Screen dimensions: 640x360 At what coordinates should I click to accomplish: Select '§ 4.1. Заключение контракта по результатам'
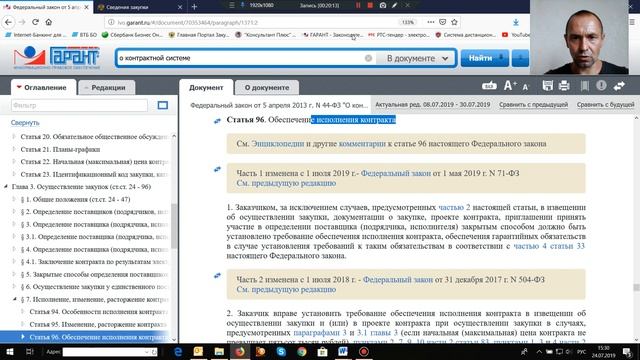pyautogui.click(x=94, y=262)
